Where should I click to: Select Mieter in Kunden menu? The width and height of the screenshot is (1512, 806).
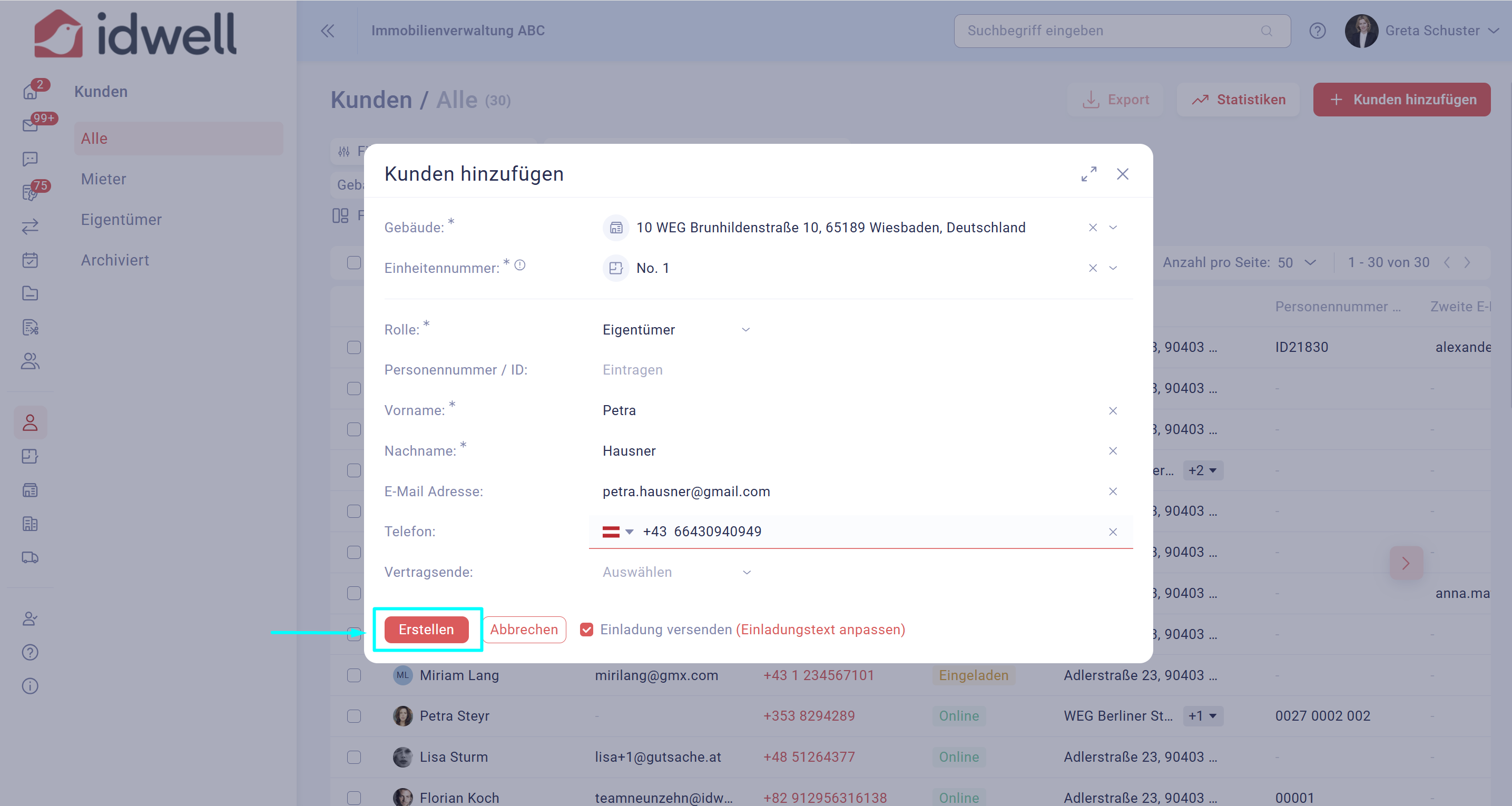tap(104, 179)
